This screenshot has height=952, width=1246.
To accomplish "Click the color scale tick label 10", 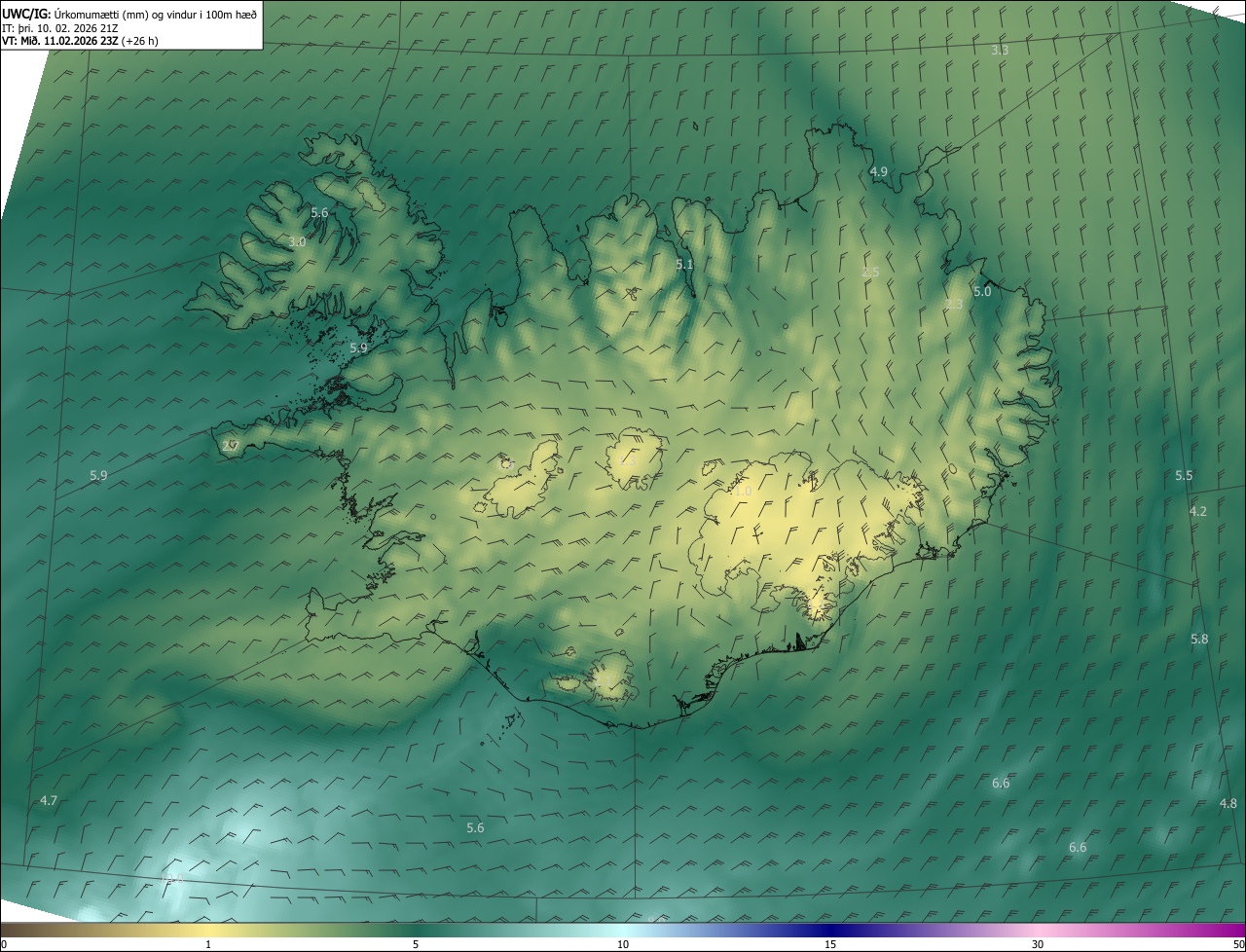I will [623, 945].
